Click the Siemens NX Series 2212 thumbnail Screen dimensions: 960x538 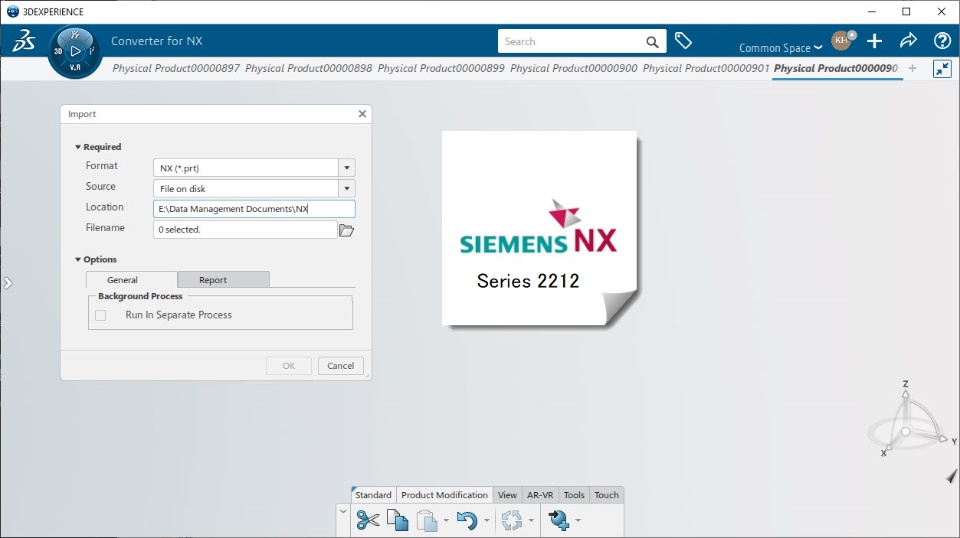540,228
